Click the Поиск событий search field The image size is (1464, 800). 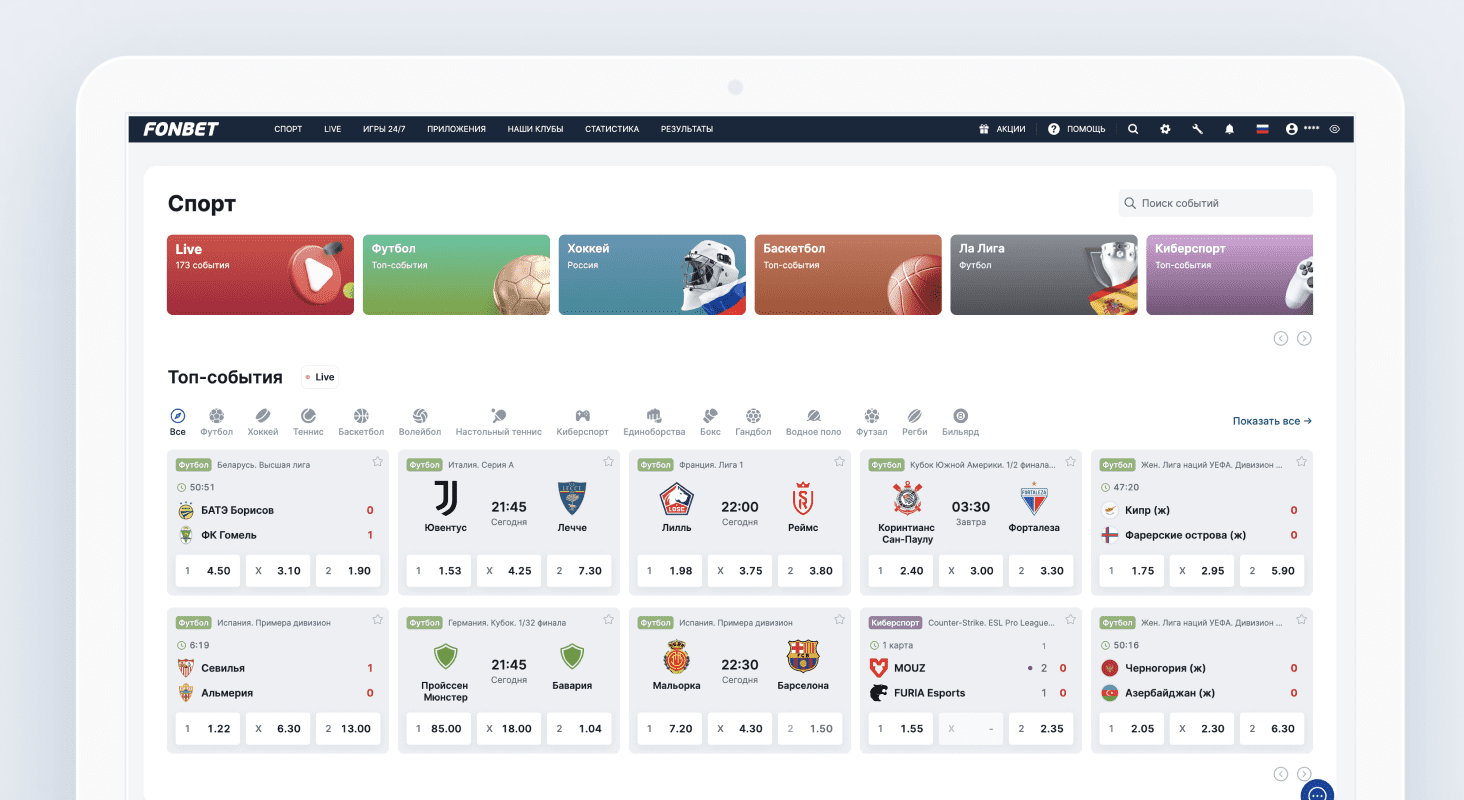click(1215, 203)
